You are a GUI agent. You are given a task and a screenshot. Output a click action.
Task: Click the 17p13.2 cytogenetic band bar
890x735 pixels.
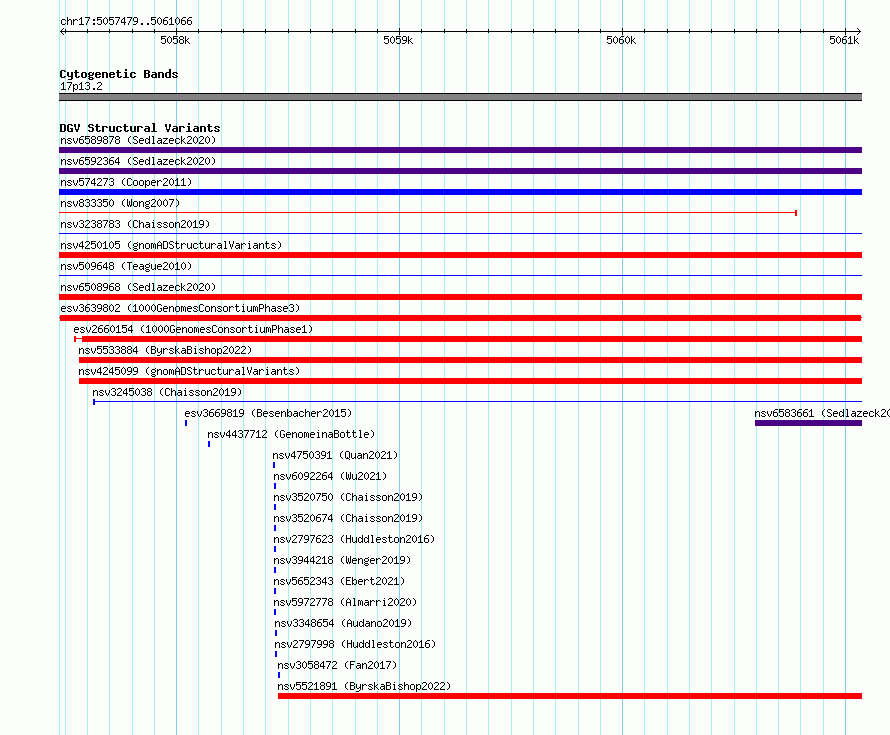(x=460, y=97)
